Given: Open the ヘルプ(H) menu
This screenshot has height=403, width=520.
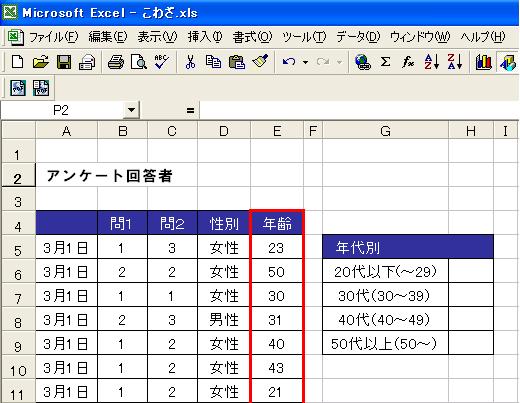Looking at the screenshot, I should pyautogui.click(x=483, y=37).
